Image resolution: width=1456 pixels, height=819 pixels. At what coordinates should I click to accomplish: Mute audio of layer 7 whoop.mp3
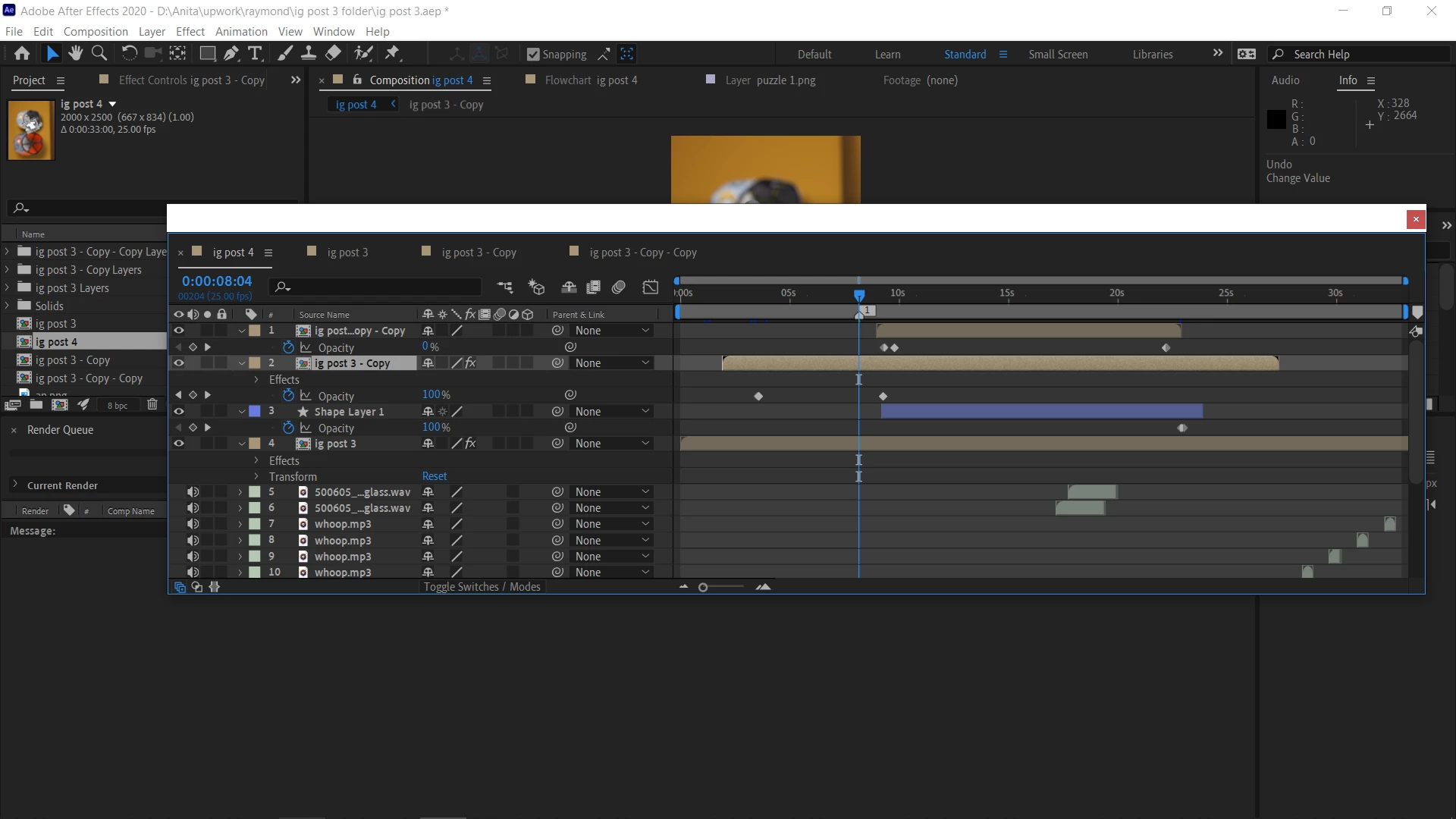tap(193, 524)
